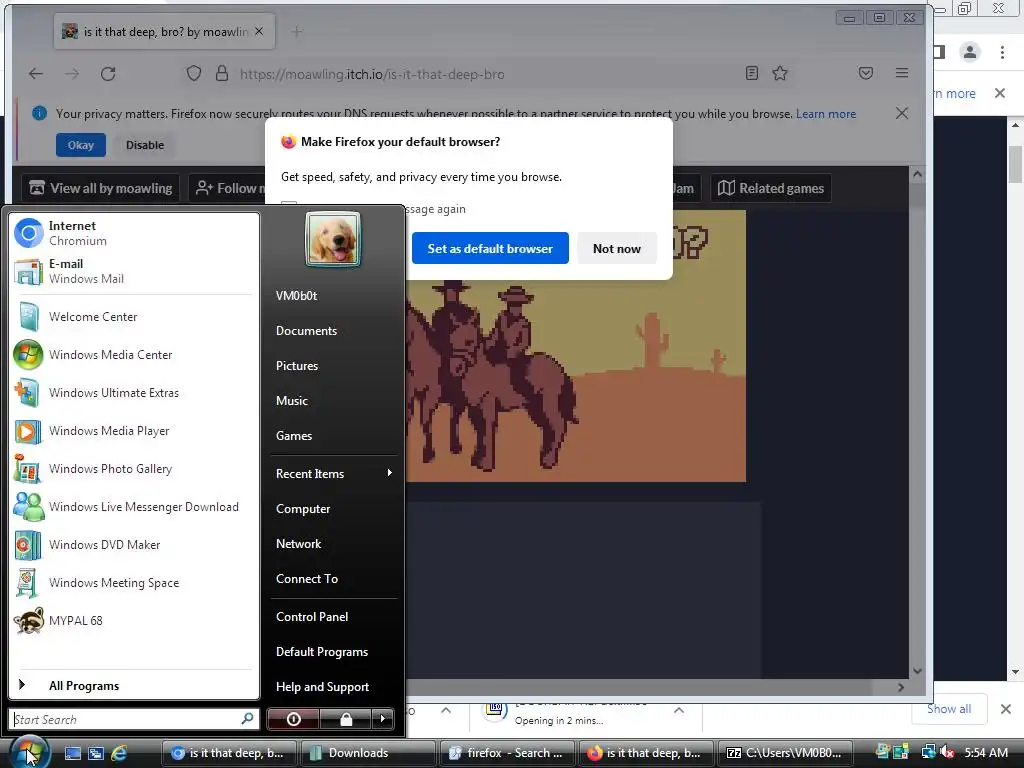This screenshot has height=768, width=1024.
Task: Click Internet Explorer quick launch icon
Action: pos(119,753)
